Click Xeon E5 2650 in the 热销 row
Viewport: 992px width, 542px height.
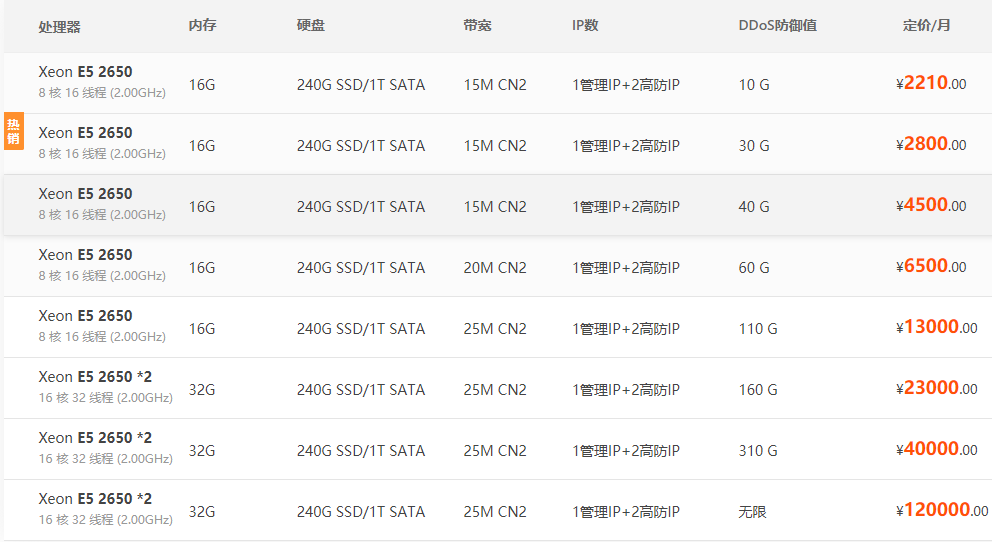tap(85, 133)
